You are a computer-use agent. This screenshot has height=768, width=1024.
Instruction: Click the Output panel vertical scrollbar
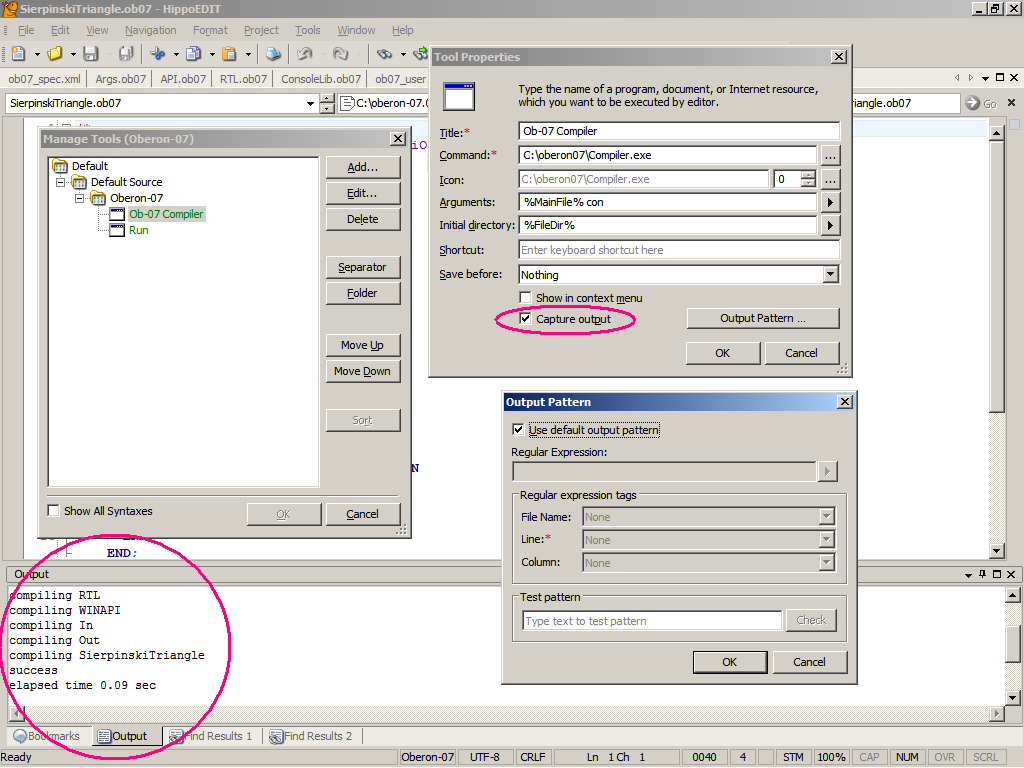1013,640
